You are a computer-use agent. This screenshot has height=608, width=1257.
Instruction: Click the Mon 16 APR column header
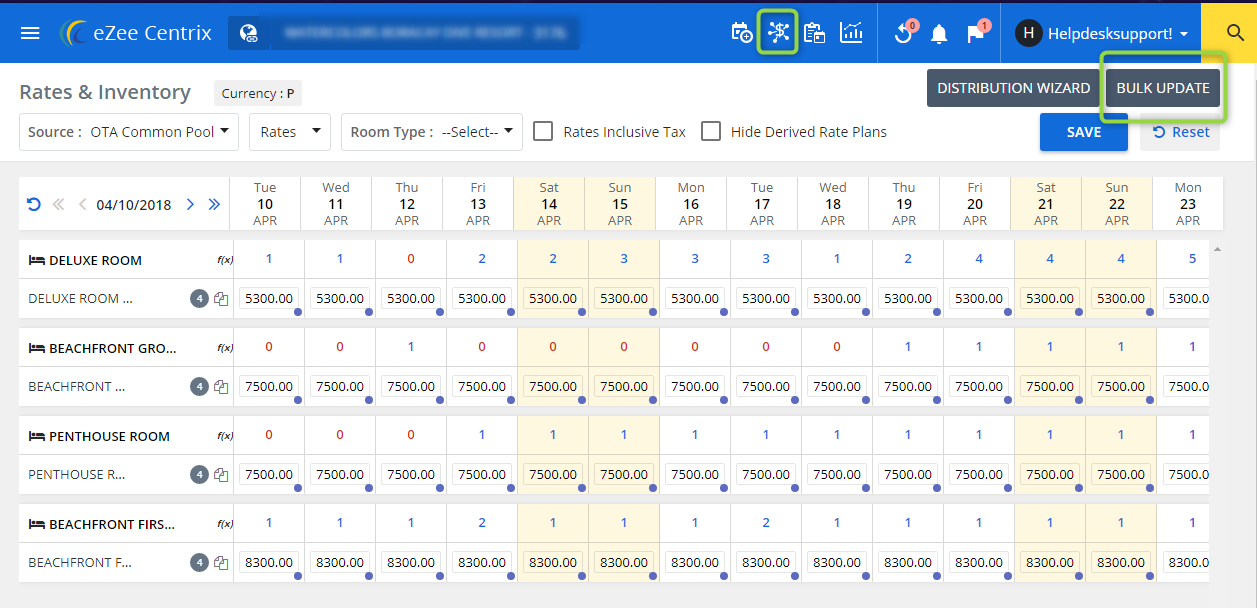pyautogui.click(x=691, y=204)
